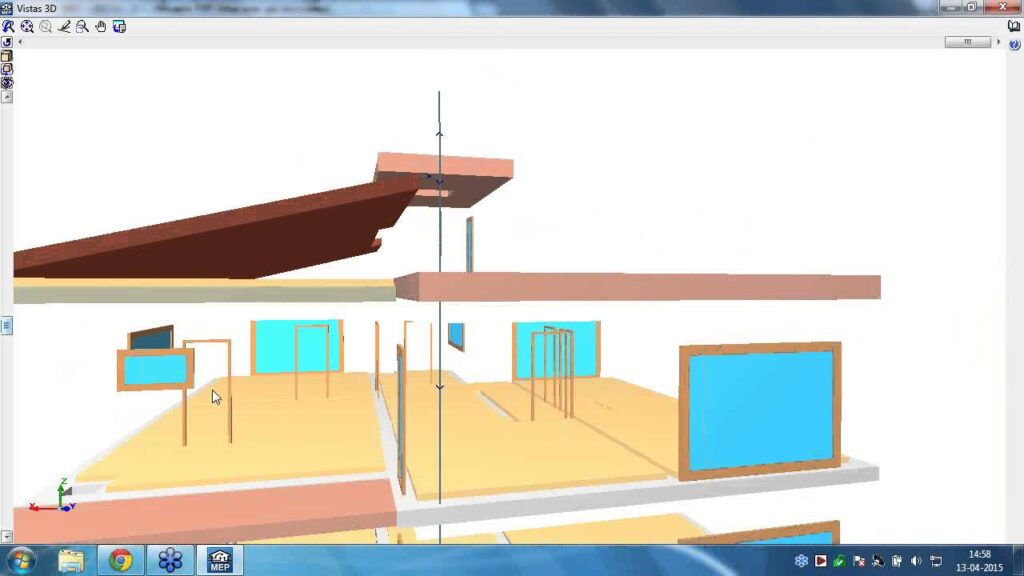This screenshot has width=1024, height=576.
Task: Select the solid 3D box view icon
Action: [x=7, y=57]
